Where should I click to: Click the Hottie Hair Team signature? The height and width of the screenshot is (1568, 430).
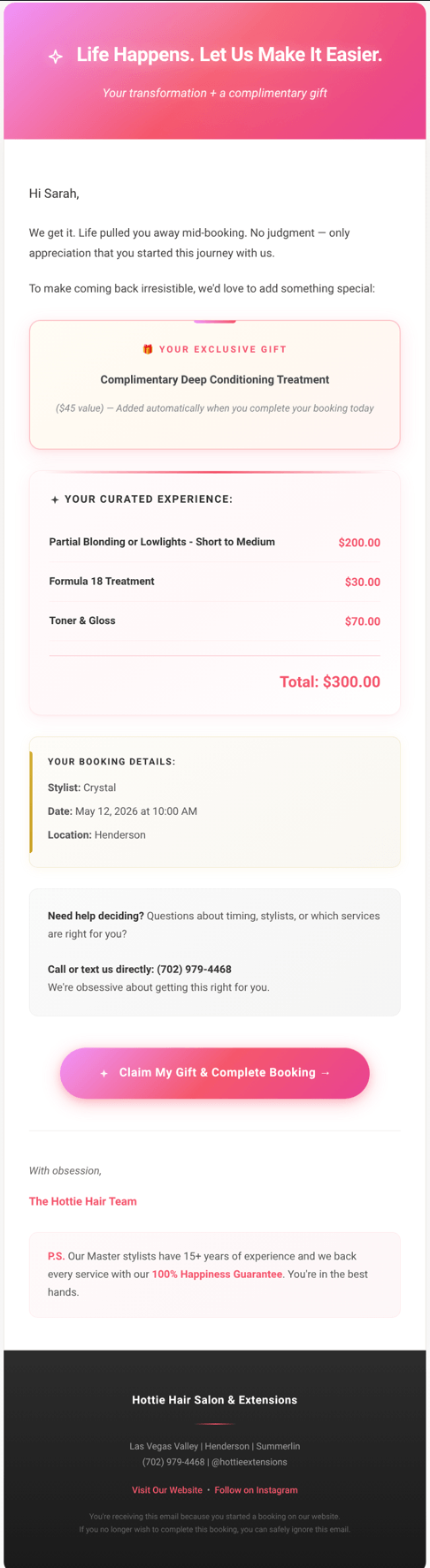83,1201
